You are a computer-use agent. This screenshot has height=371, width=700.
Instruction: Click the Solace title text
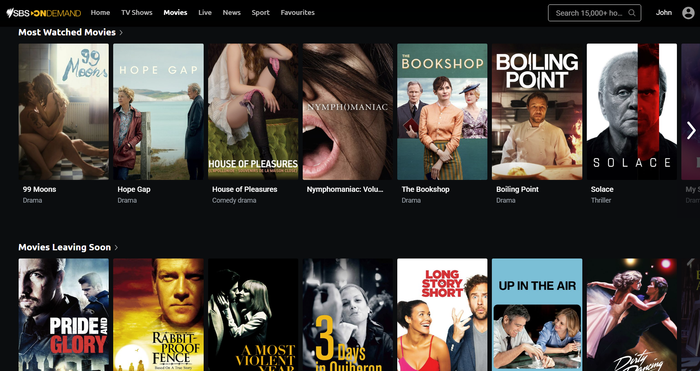pos(602,189)
